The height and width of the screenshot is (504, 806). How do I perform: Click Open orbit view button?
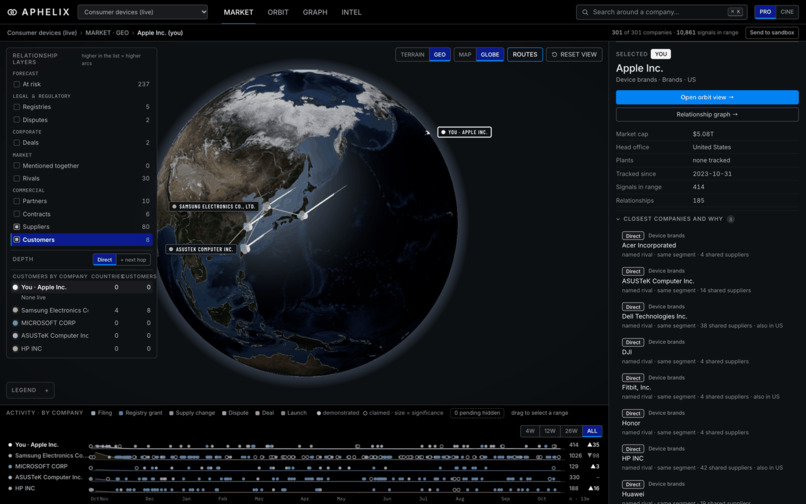pos(707,97)
